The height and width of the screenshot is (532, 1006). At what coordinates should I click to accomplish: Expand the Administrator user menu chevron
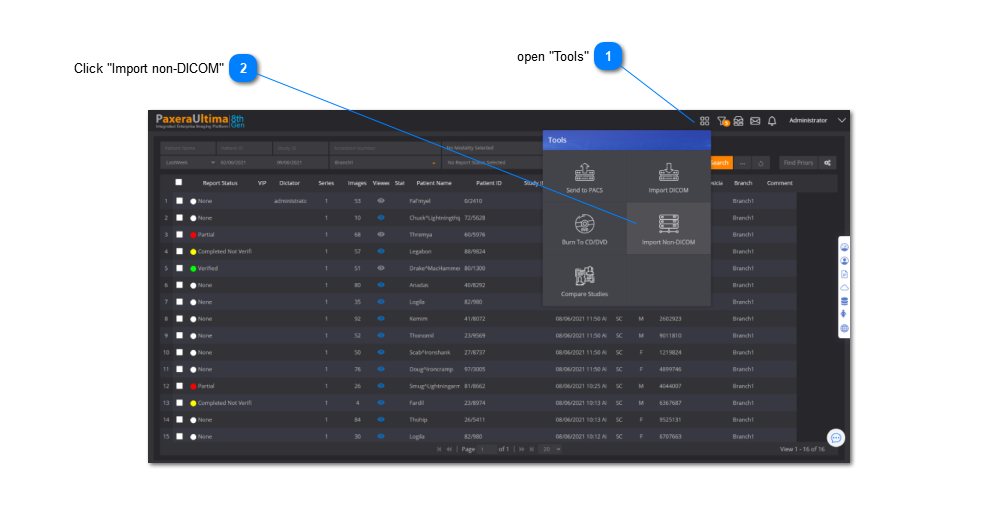click(x=842, y=121)
